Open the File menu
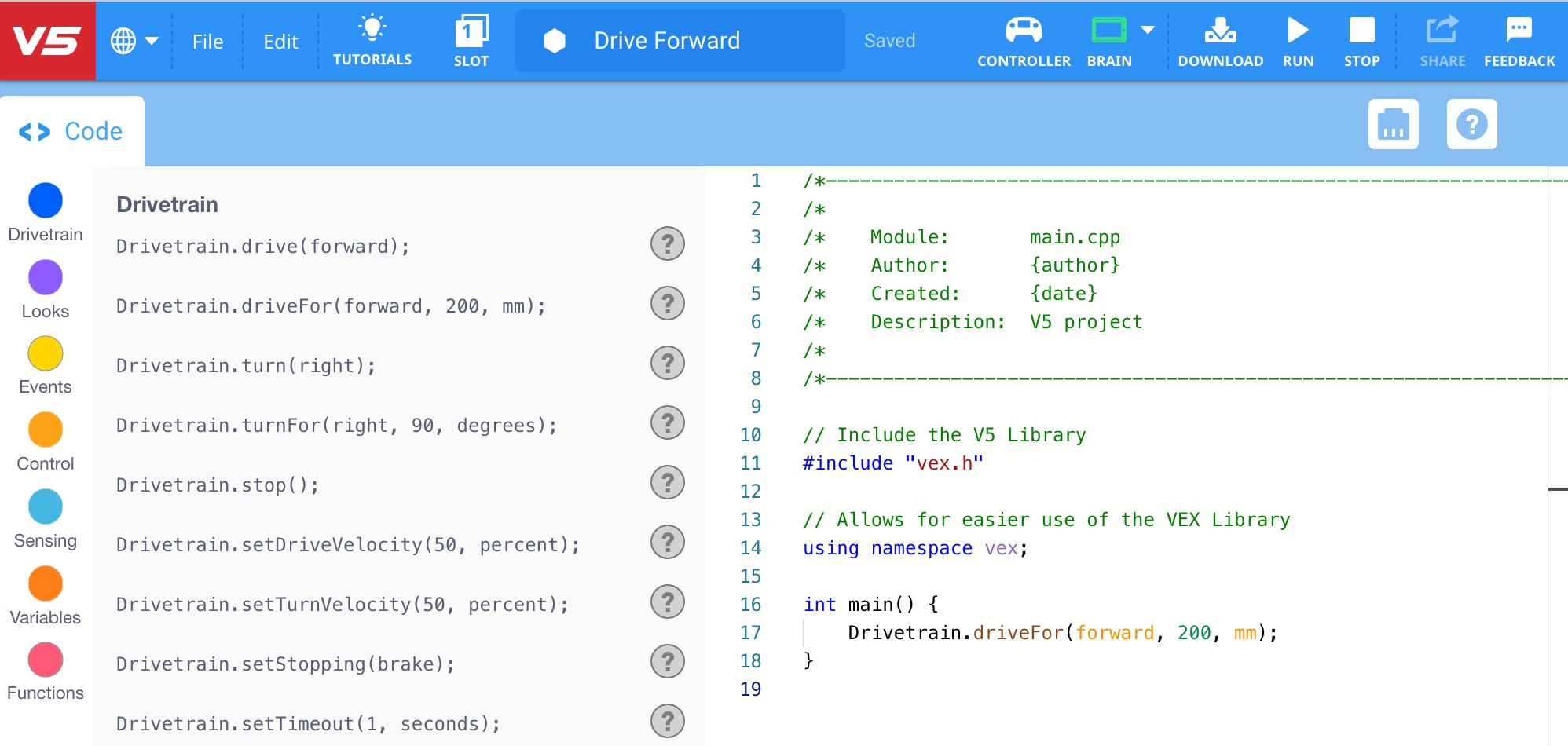Screen dimensions: 1568x746 pyautogui.click(x=207, y=41)
